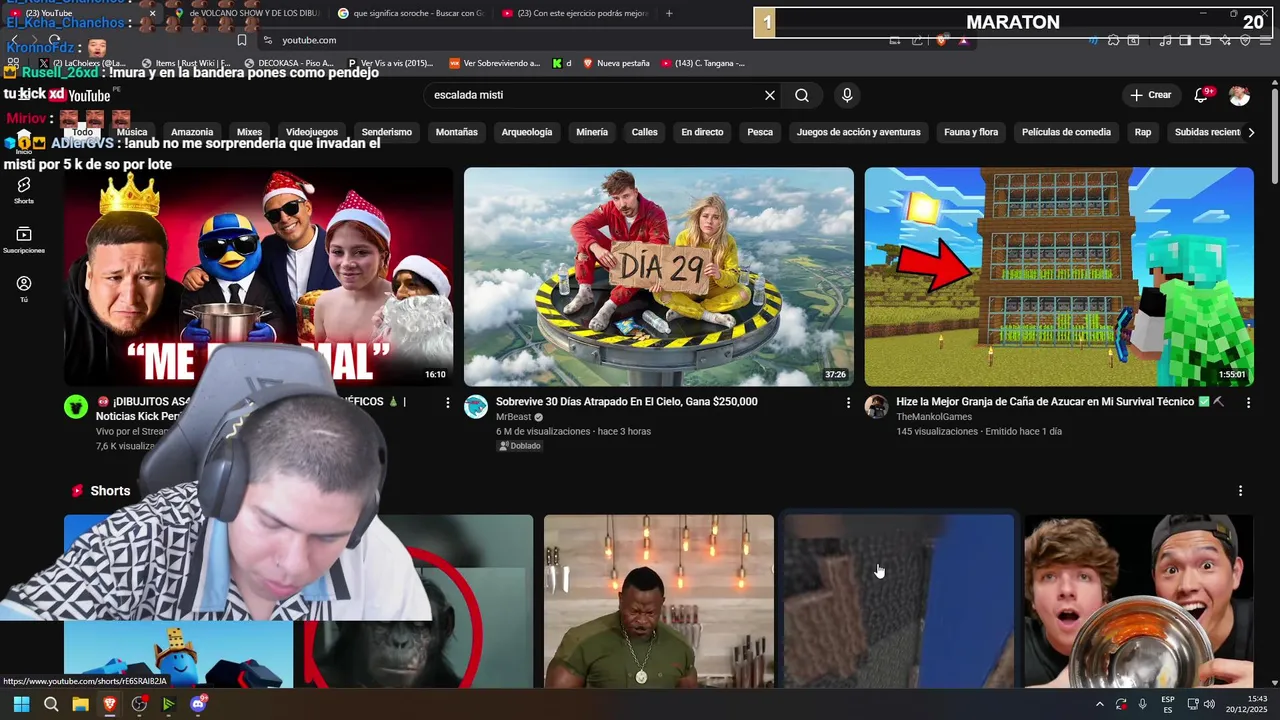Open more options for Caña de Azucar video

click(1248, 402)
